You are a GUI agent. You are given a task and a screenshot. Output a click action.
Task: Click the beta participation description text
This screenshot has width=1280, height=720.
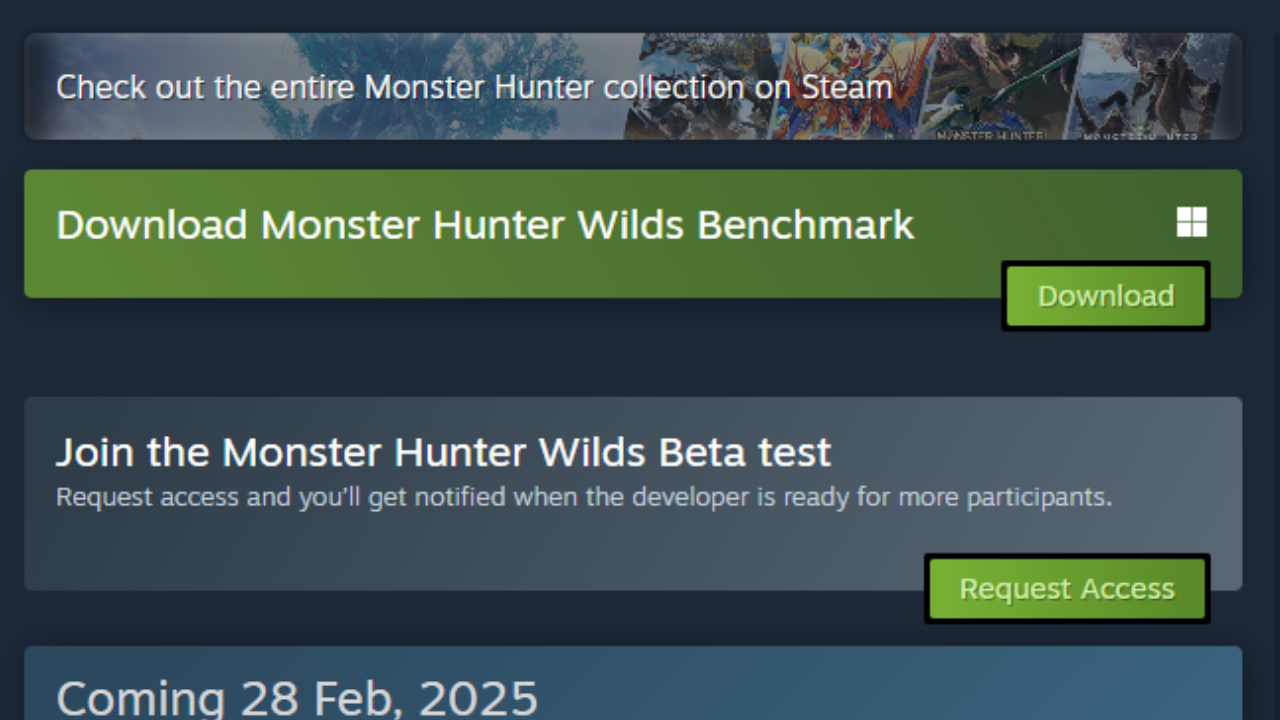tap(585, 497)
